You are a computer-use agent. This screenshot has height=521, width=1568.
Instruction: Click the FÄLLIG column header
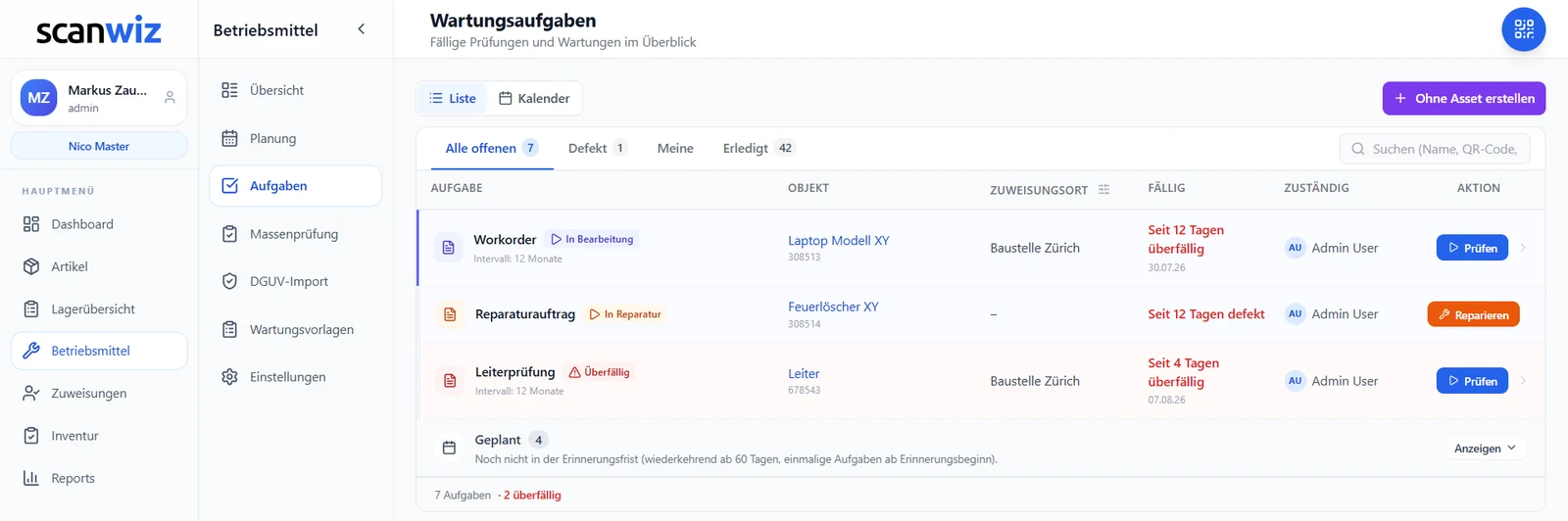[1166, 188]
